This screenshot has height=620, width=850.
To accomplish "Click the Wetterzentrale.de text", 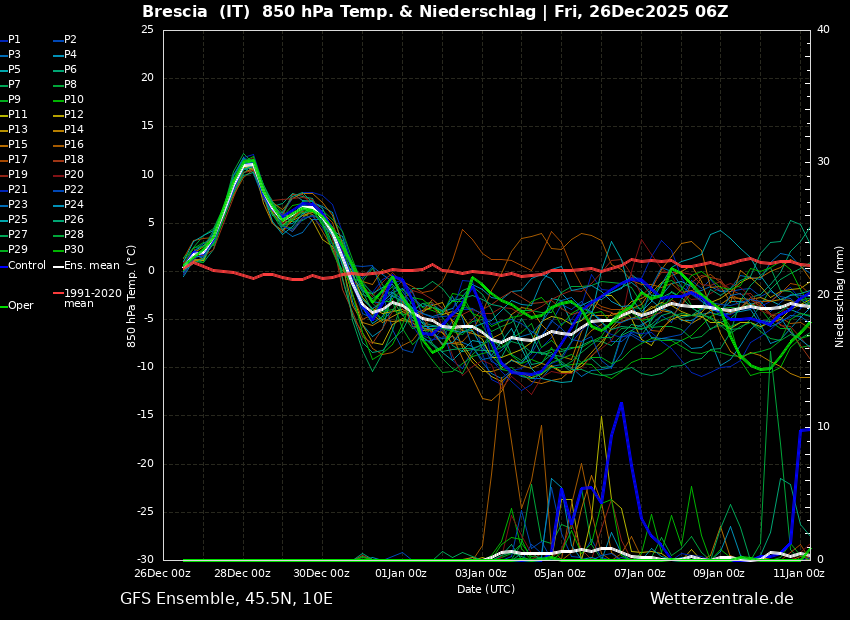I will click(x=721, y=599).
